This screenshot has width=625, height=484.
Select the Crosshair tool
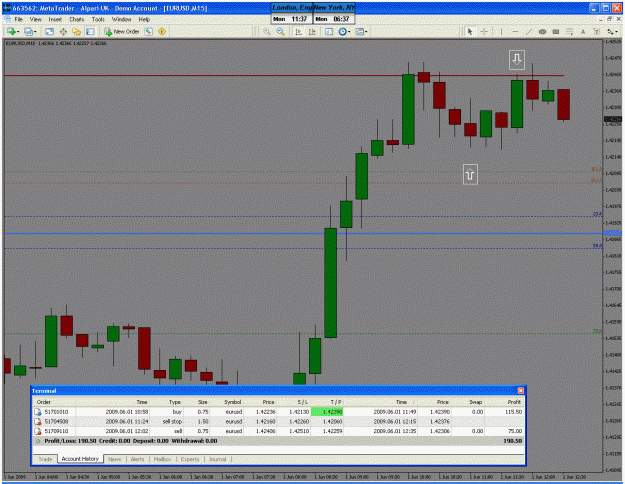click(x=484, y=31)
